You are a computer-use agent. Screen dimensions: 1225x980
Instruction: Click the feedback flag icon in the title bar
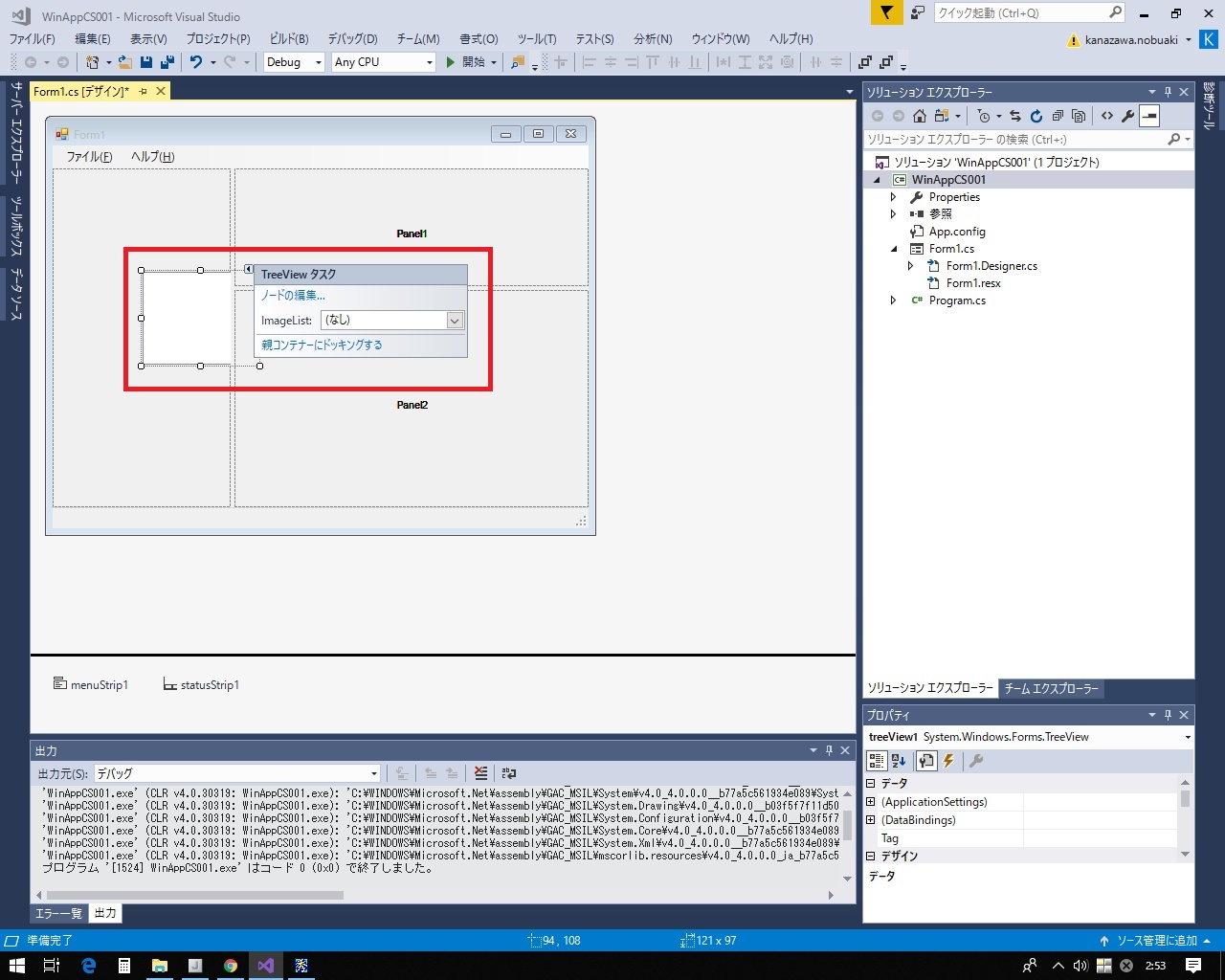pos(886,12)
